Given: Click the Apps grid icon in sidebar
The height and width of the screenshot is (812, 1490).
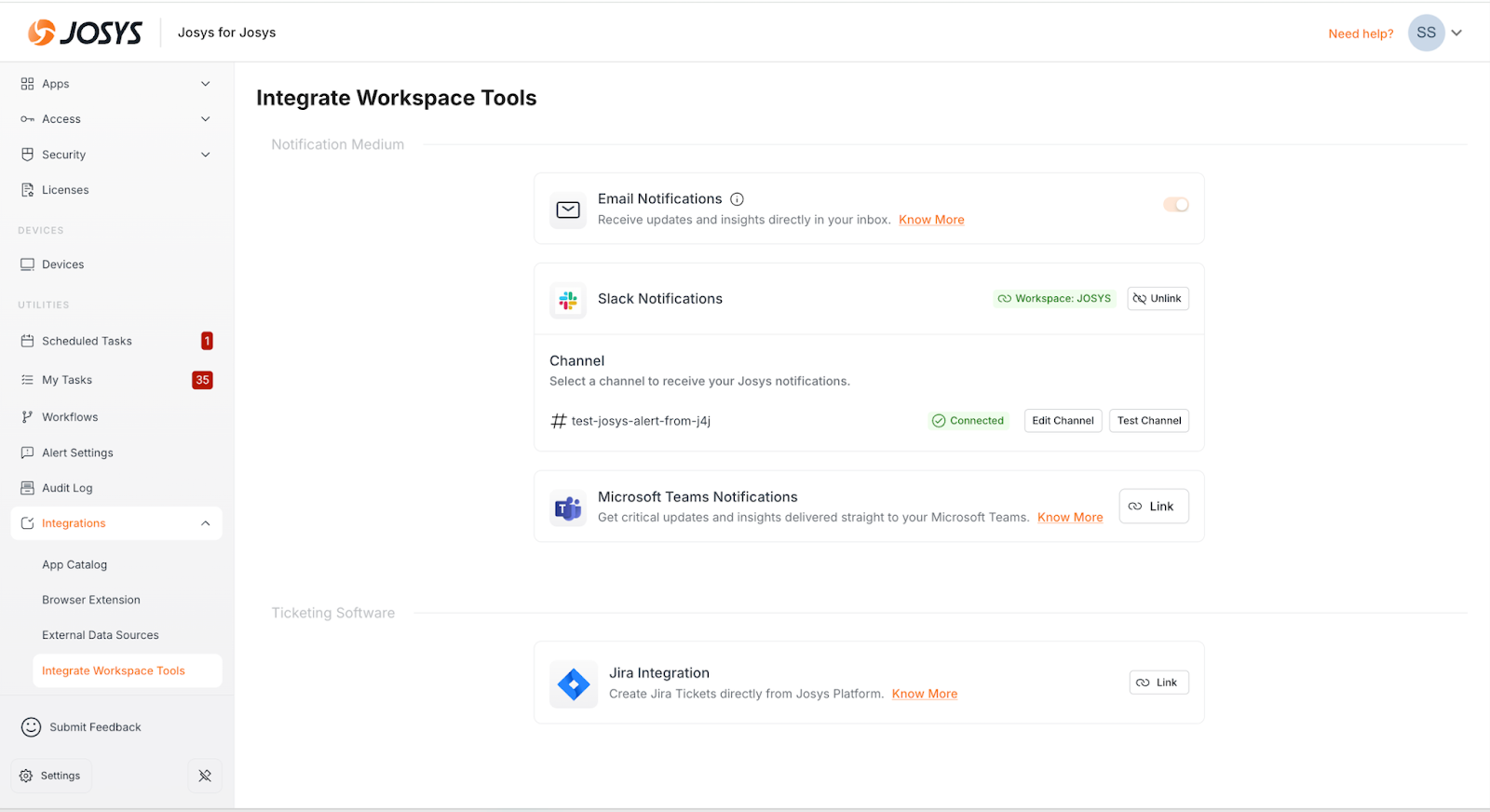Looking at the screenshot, I should (x=27, y=84).
